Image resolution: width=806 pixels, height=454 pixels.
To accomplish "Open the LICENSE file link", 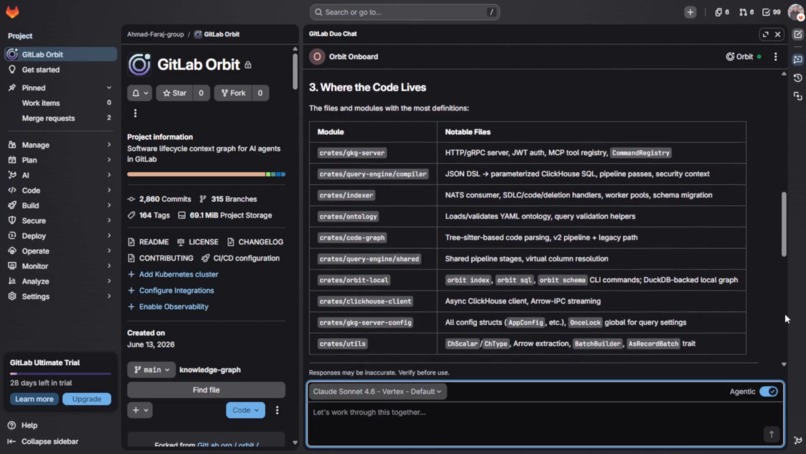I will click(x=198, y=242).
